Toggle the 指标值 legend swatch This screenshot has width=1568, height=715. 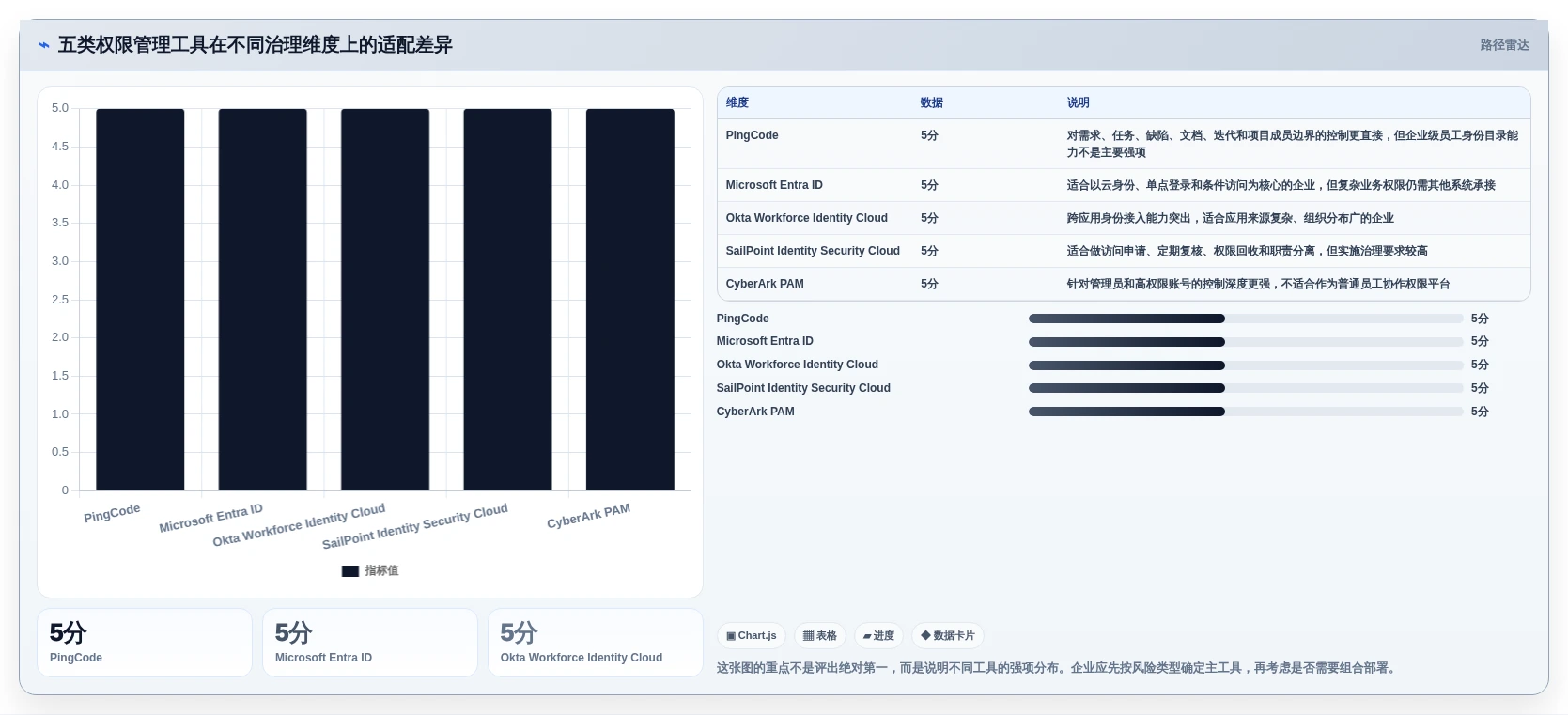tap(350, 571)
